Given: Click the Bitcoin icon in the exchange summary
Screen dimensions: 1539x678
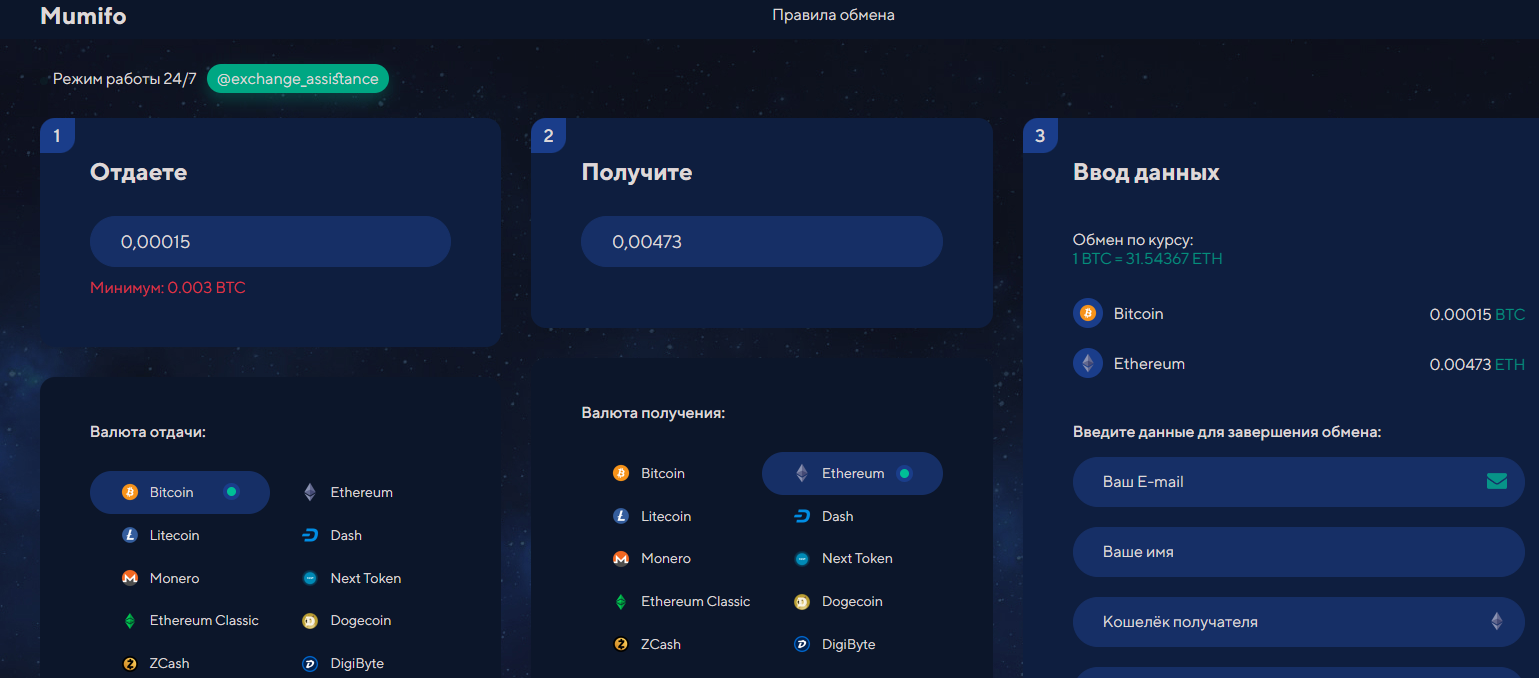Looking at the screenshot, I should pyautogui.click(x=1088, y=313).
